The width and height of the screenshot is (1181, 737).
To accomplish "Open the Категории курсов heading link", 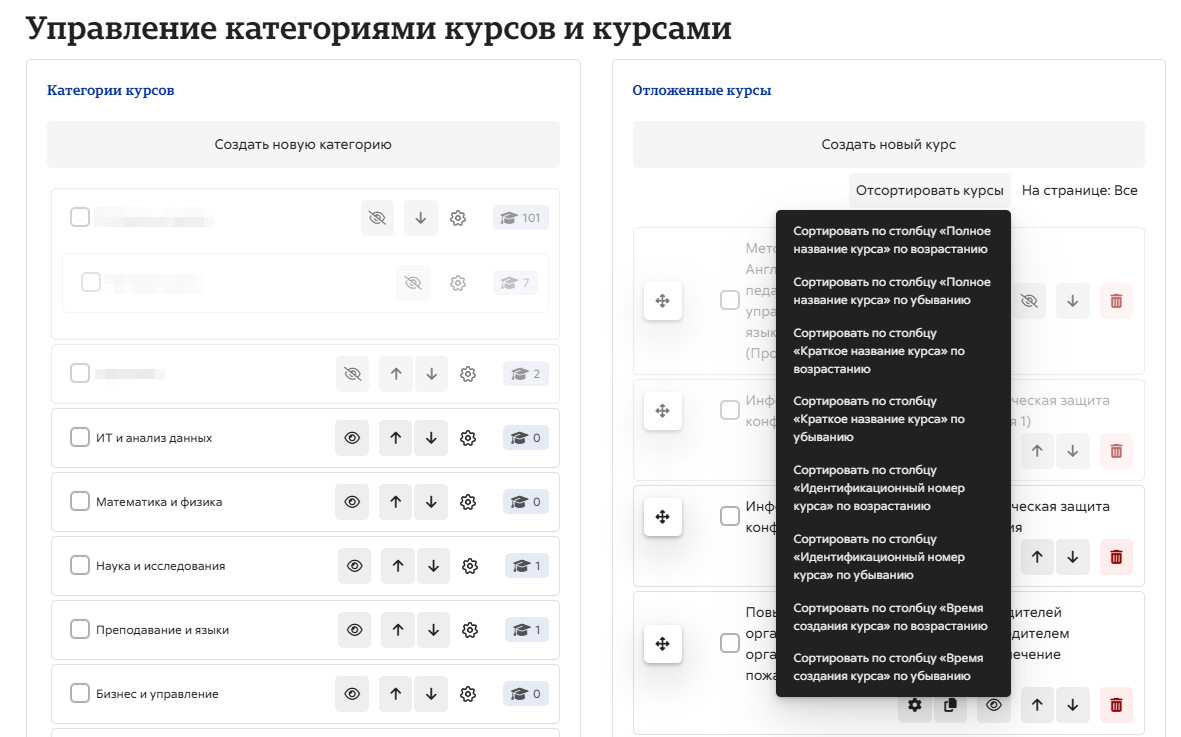I will [111, 90].
